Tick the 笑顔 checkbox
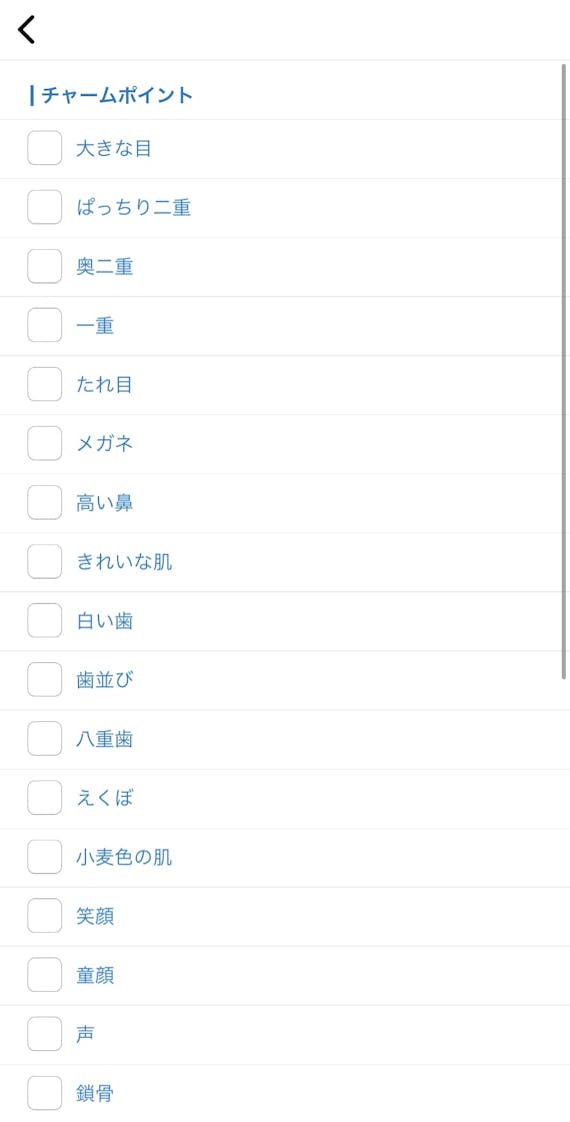Screen dimensions: 570x1122 pyautogui.click(x=44, y=915)
